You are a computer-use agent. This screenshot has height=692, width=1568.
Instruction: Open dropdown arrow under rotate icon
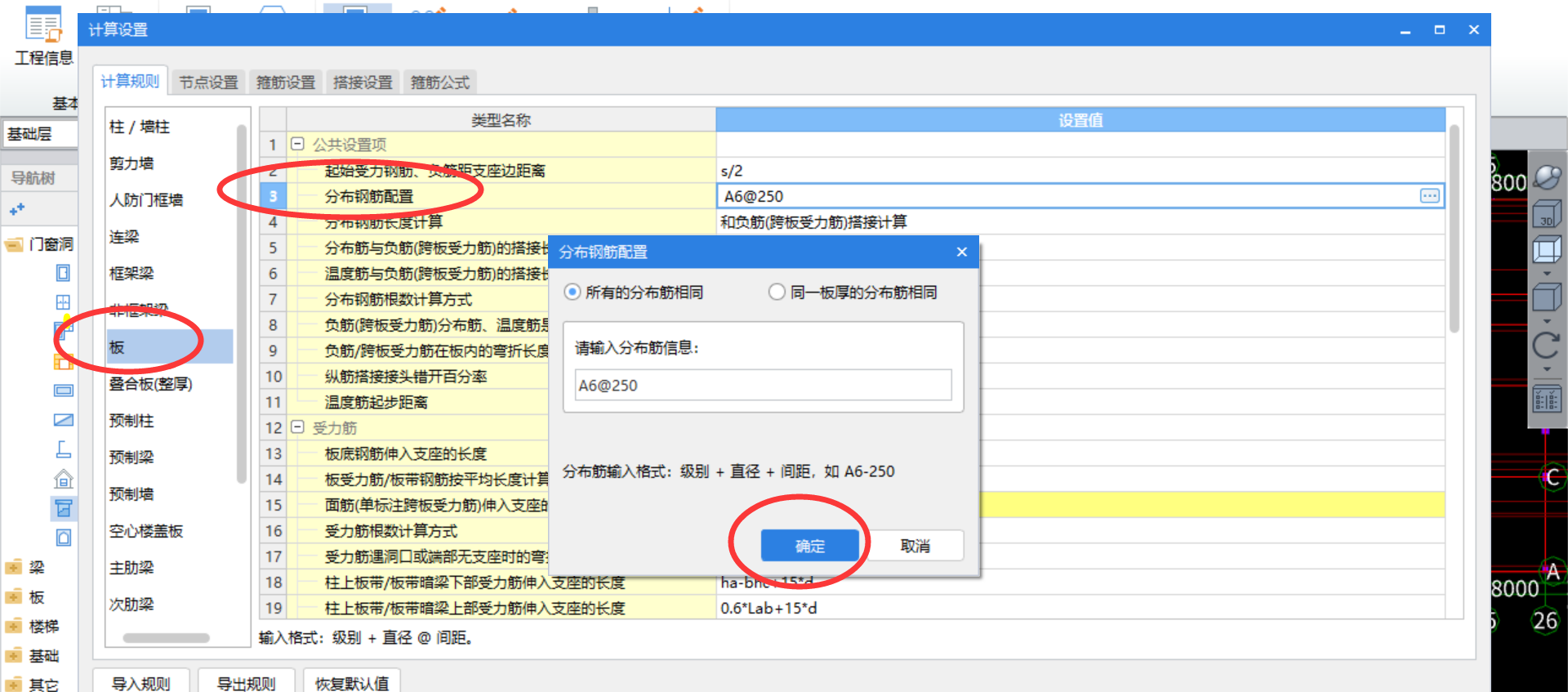(x=1546, y=369)
